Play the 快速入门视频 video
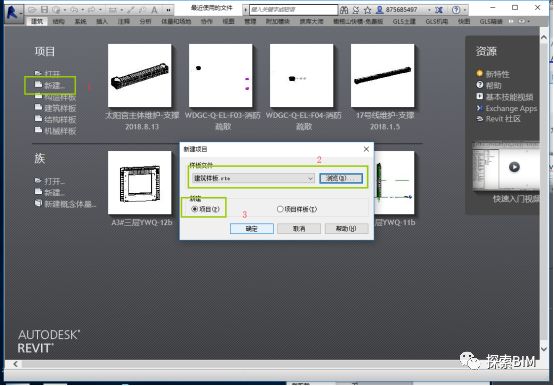 514,167
